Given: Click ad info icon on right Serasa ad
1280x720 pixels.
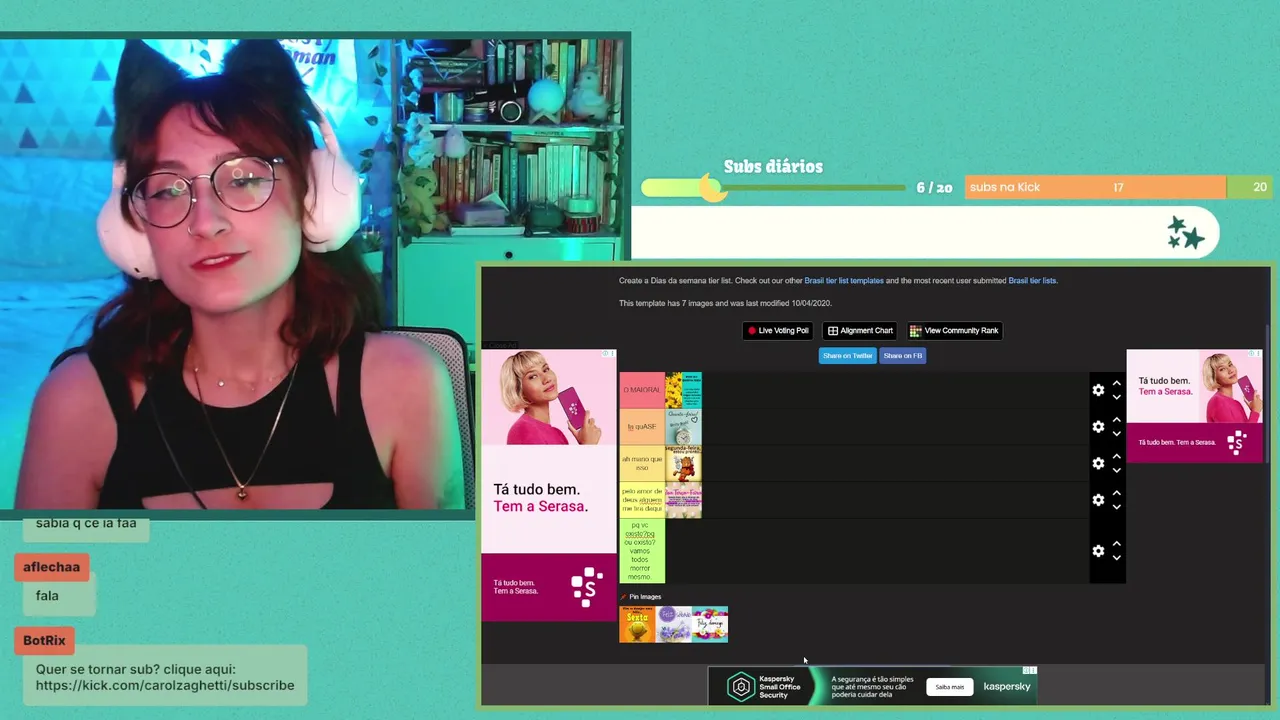Looking at the screenshot, I should pyautogui.click(x=1251, y=353).
